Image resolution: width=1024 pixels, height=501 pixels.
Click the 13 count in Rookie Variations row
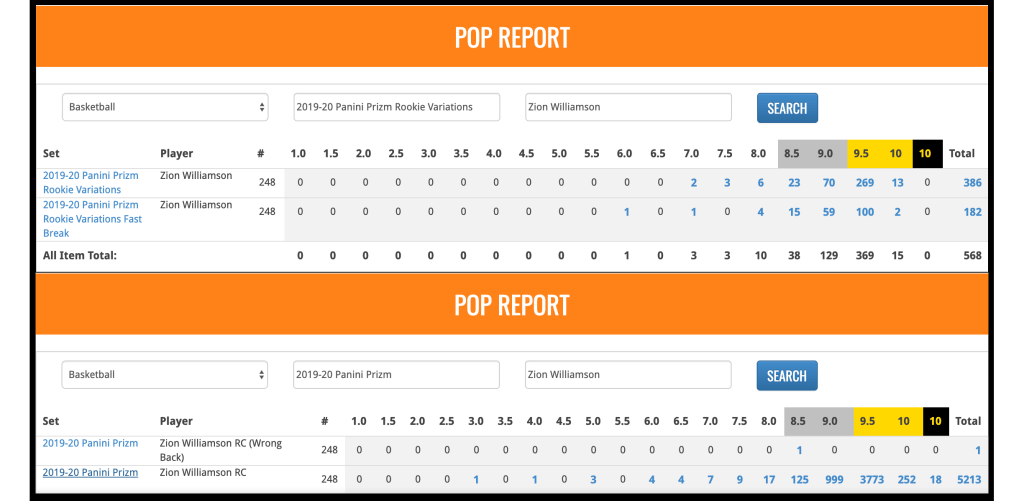[x=898, y=183]
